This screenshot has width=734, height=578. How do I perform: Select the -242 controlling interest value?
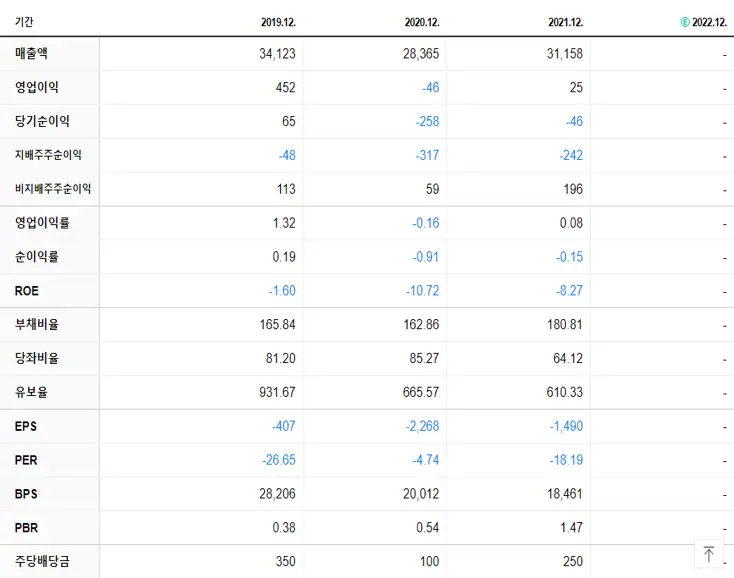point(571,155)
